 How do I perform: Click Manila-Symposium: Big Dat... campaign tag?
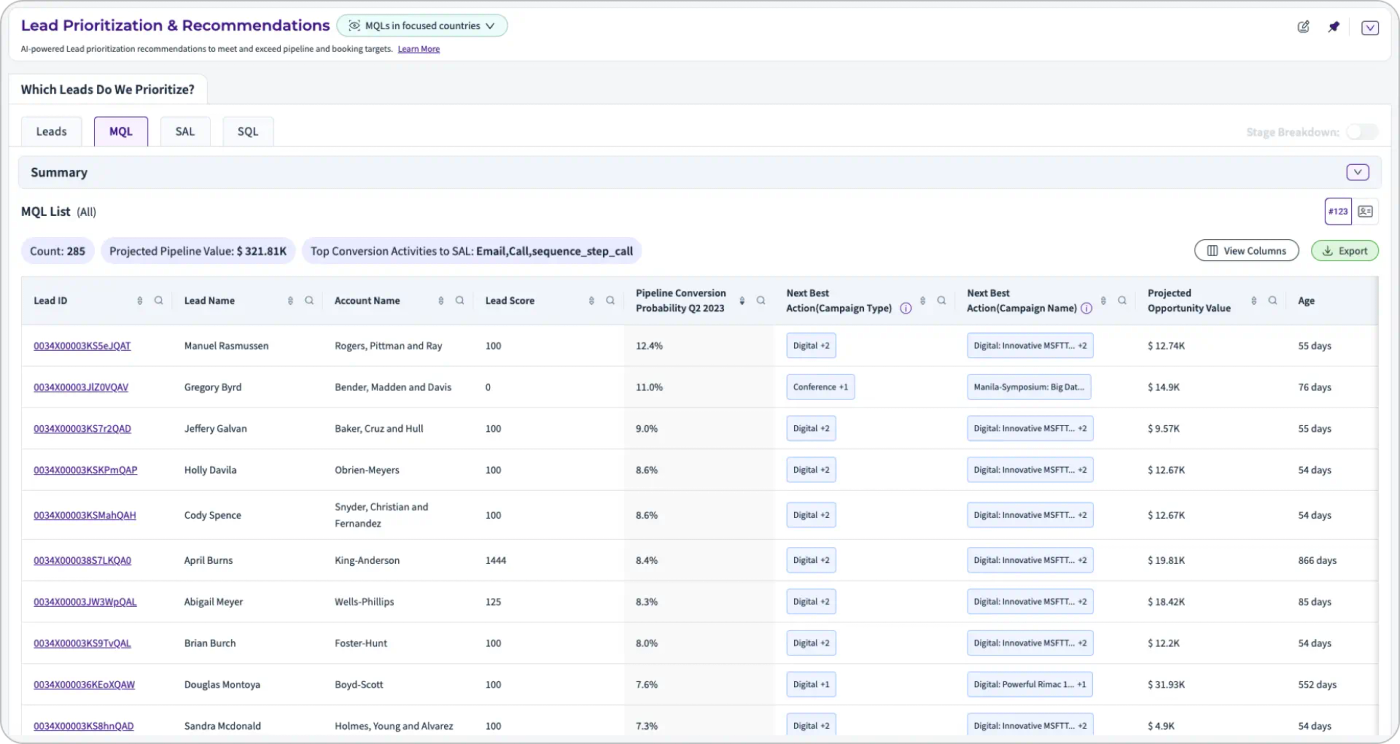point(1029,387)
